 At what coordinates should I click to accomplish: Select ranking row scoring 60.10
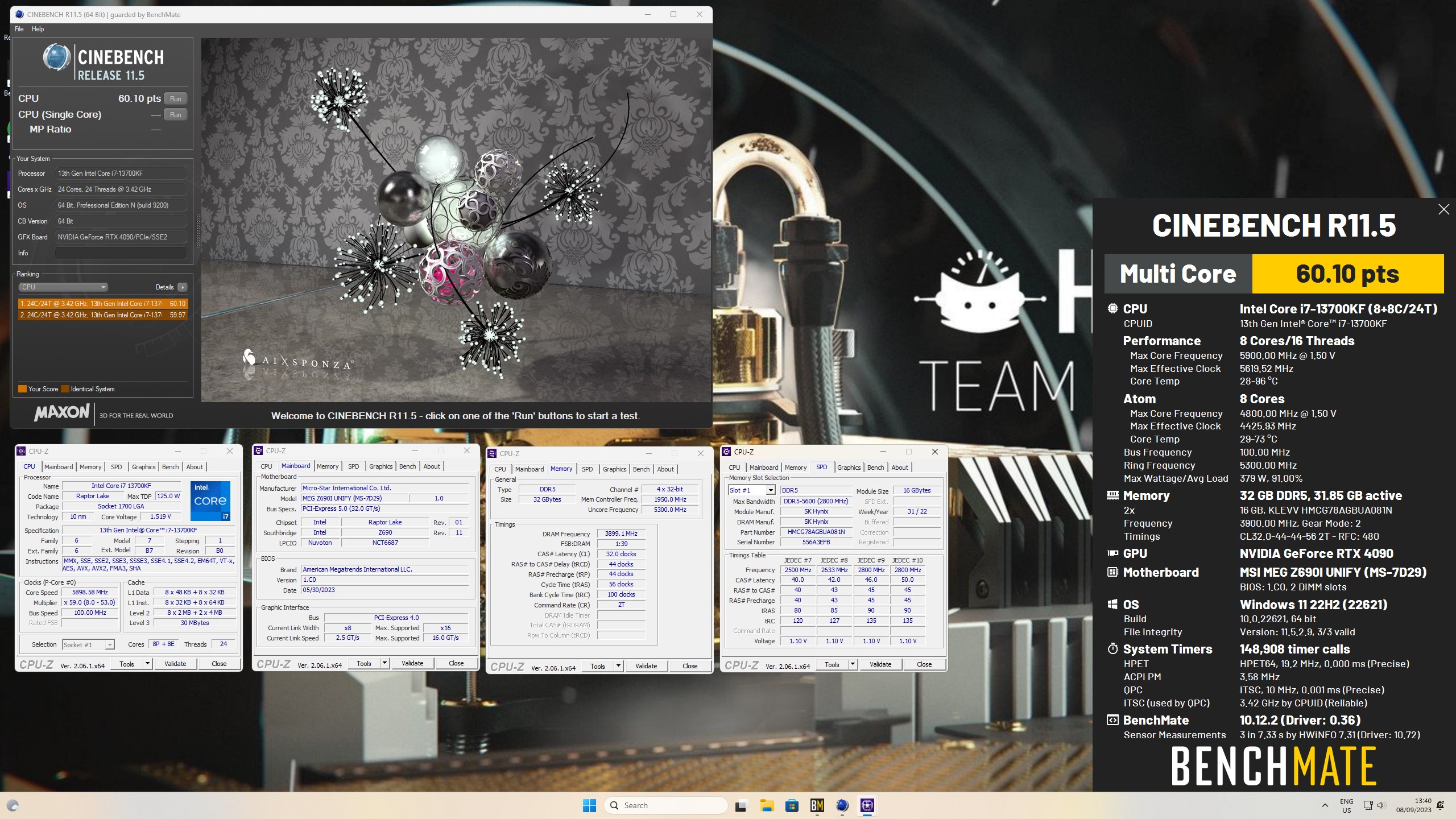tap(103, 304)
